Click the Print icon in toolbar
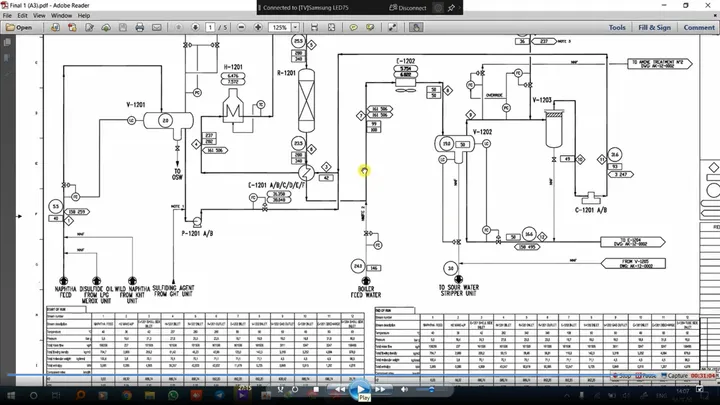The width and height of the screenshot is (720, 405). (x=140, y=28)
